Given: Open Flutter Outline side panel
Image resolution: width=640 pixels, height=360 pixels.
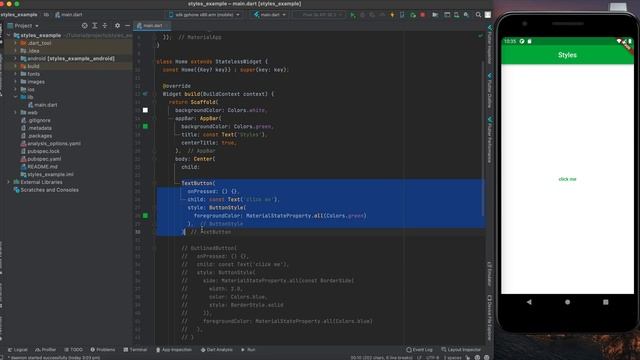Looking at the screenshot, I should (x=489, y=91).
